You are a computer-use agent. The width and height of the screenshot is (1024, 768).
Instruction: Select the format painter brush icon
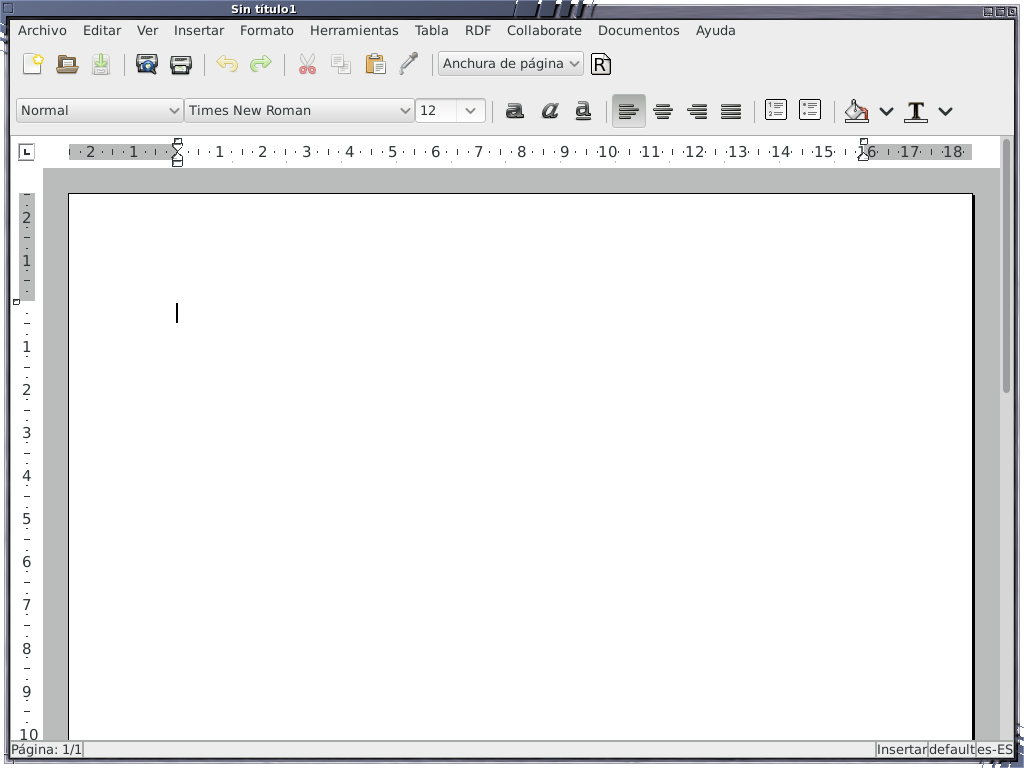tap(409, 65)
